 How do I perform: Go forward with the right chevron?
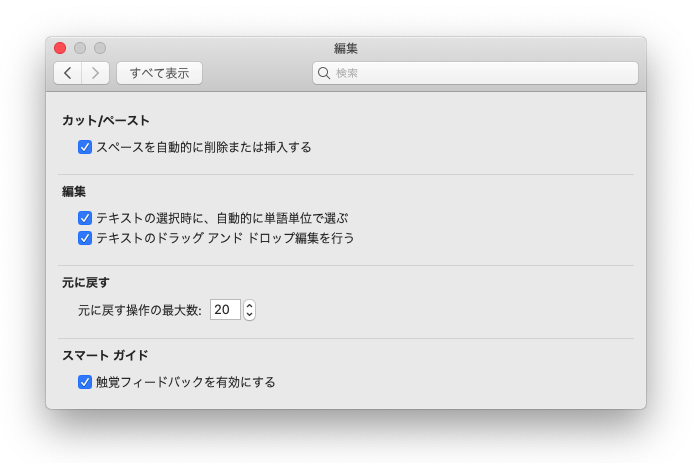click(95, 73)
